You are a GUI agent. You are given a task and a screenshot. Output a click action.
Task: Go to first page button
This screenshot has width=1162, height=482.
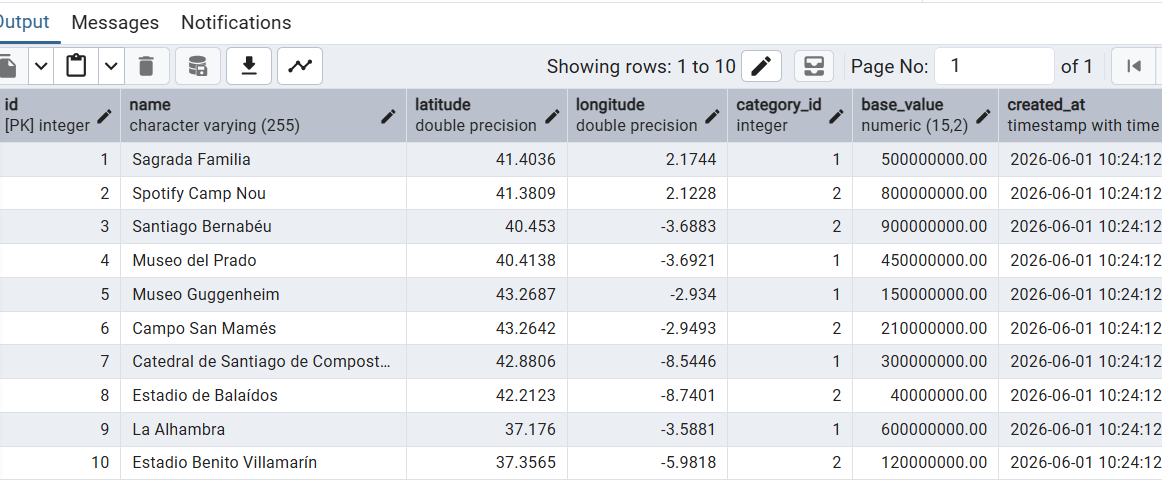click(1133, 66)
